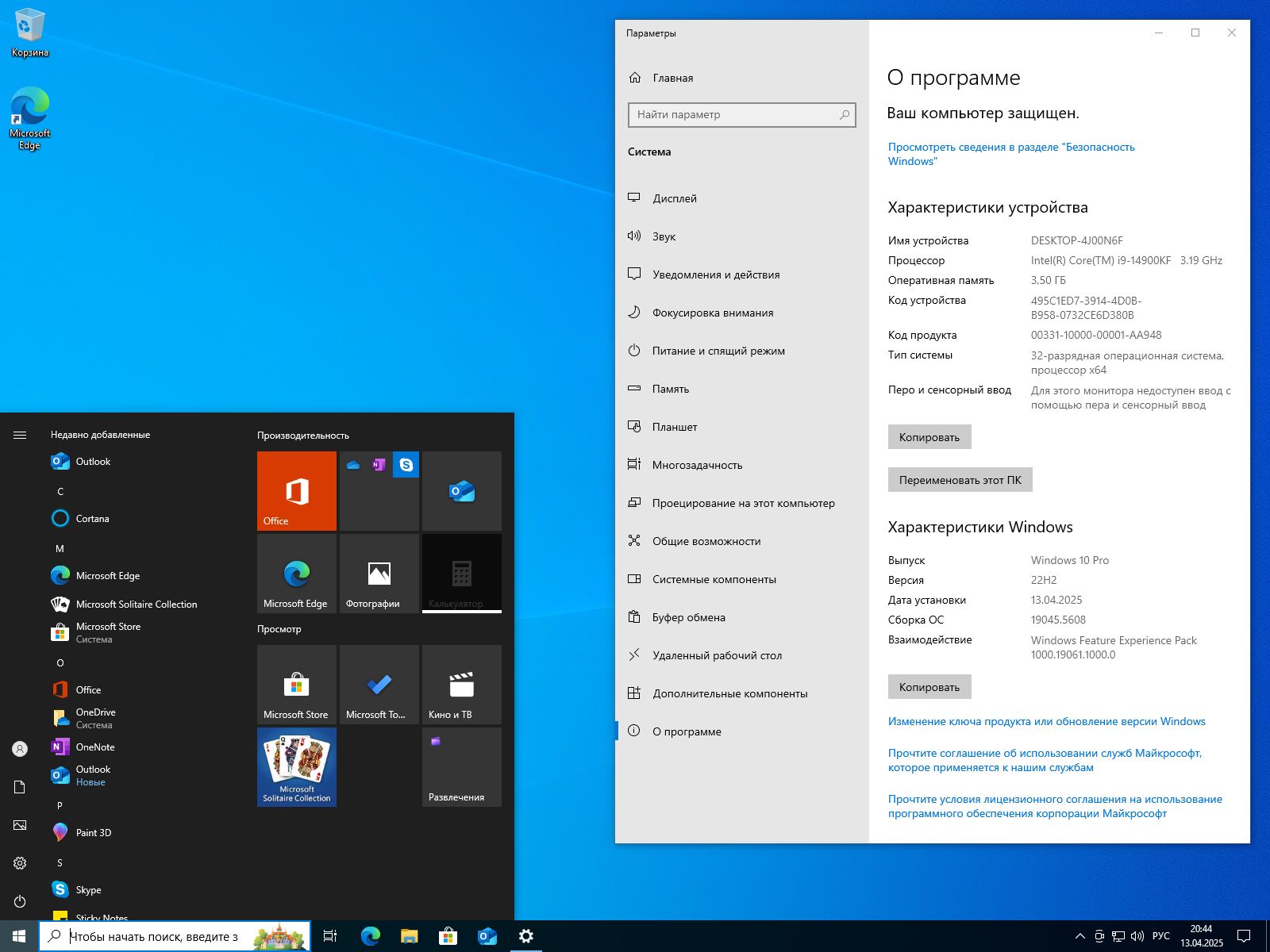This screenshot has height=952, width=1270.
Task: Open Settings gear in Start sidebar
Action: [x=20, y=863]
